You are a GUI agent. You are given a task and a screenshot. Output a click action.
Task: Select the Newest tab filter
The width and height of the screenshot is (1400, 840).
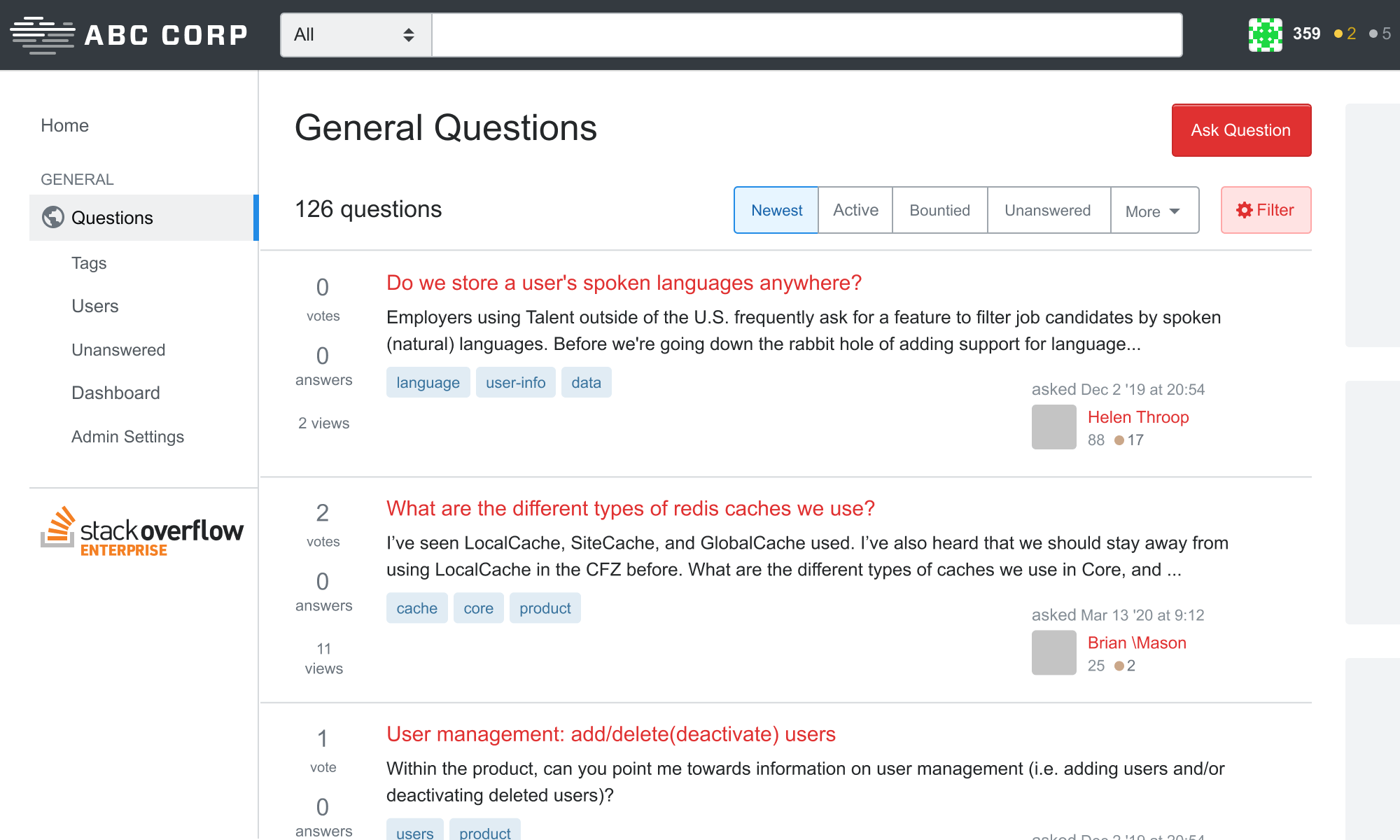click(x=777, y=209)
